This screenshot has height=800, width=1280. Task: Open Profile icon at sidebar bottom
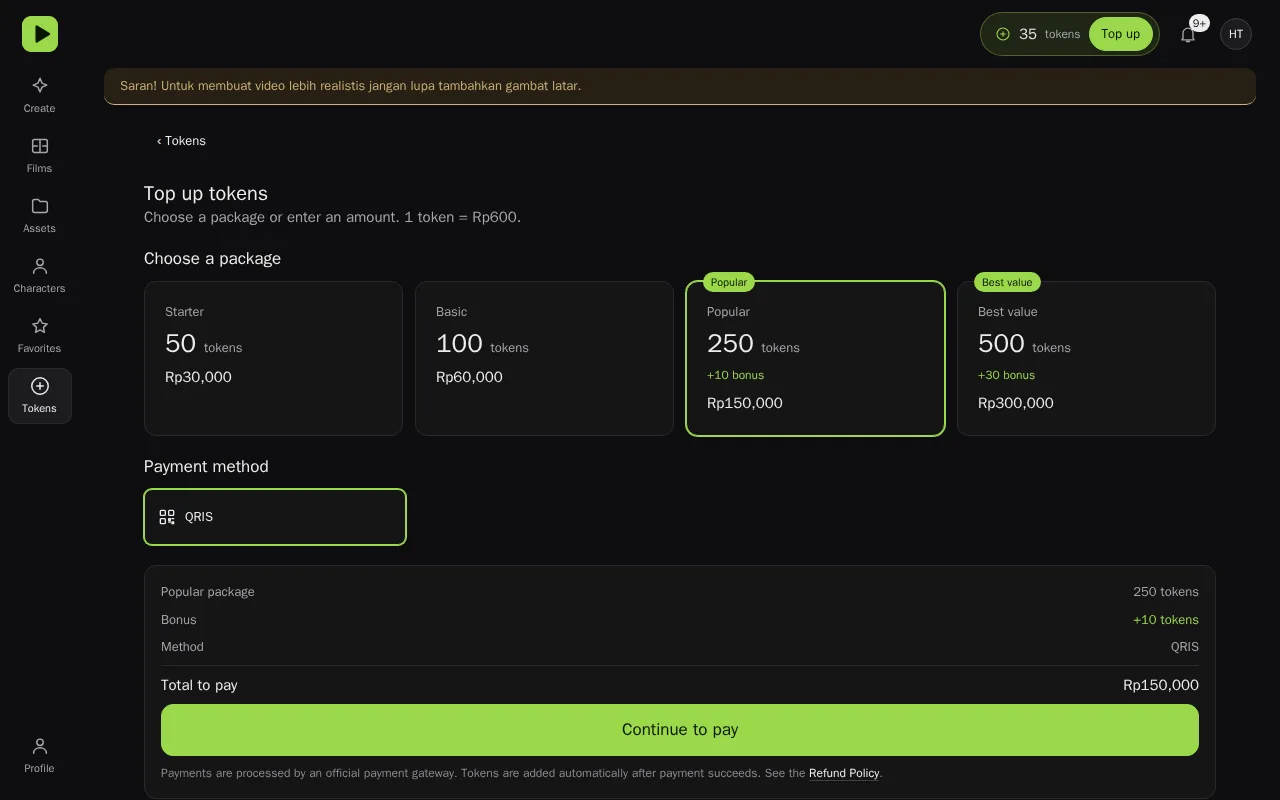coord(40,746)
